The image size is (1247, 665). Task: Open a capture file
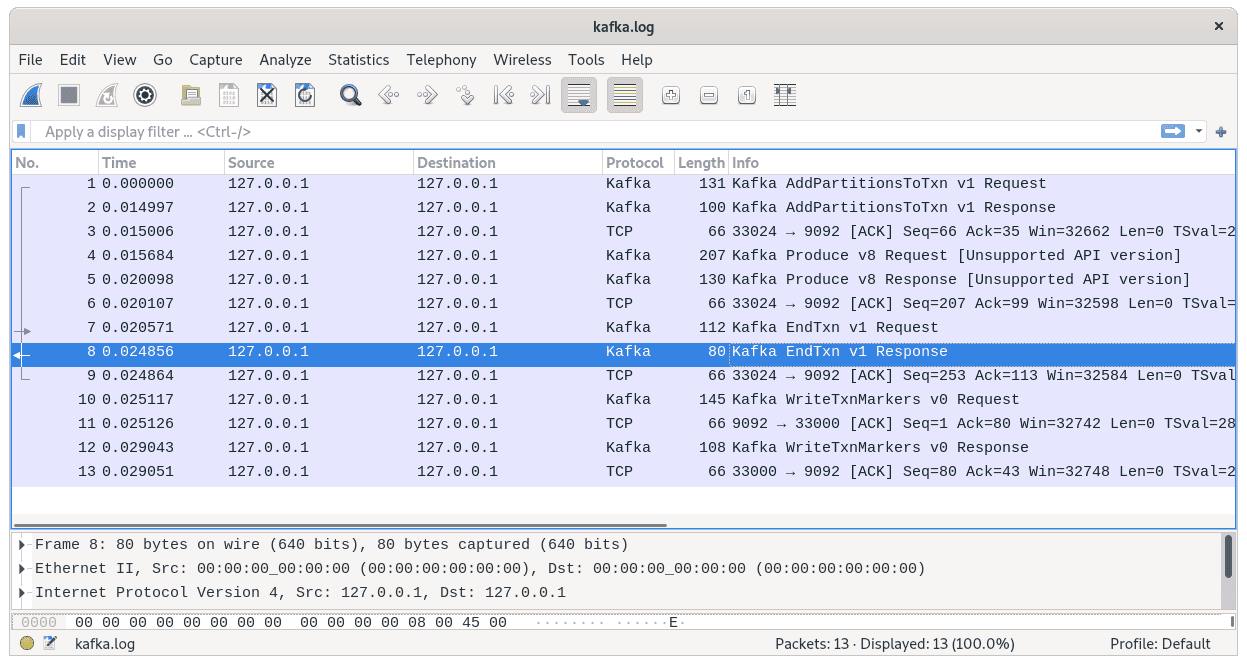[x=191, y=95]
